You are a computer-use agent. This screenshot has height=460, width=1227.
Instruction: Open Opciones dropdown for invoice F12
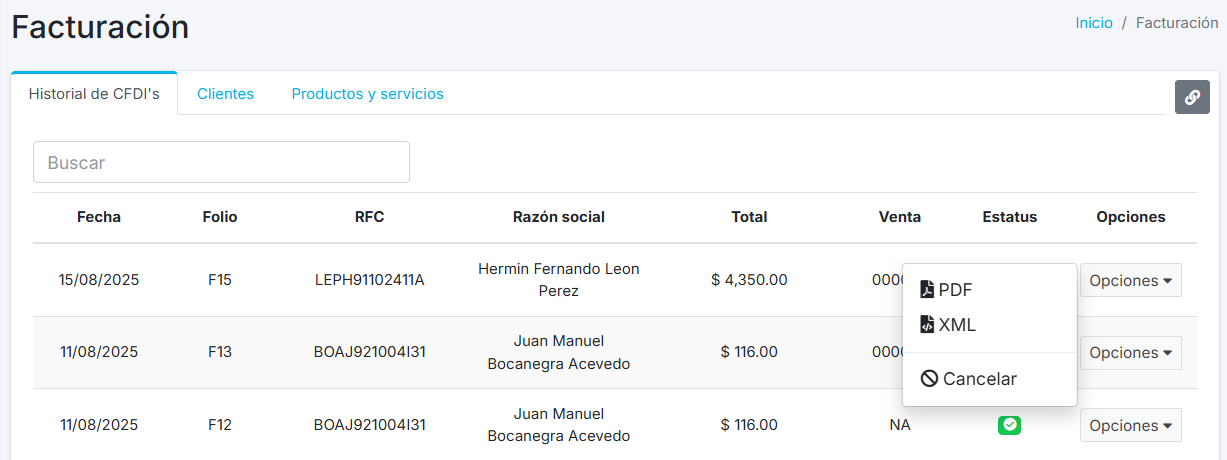coord(1130,425)
